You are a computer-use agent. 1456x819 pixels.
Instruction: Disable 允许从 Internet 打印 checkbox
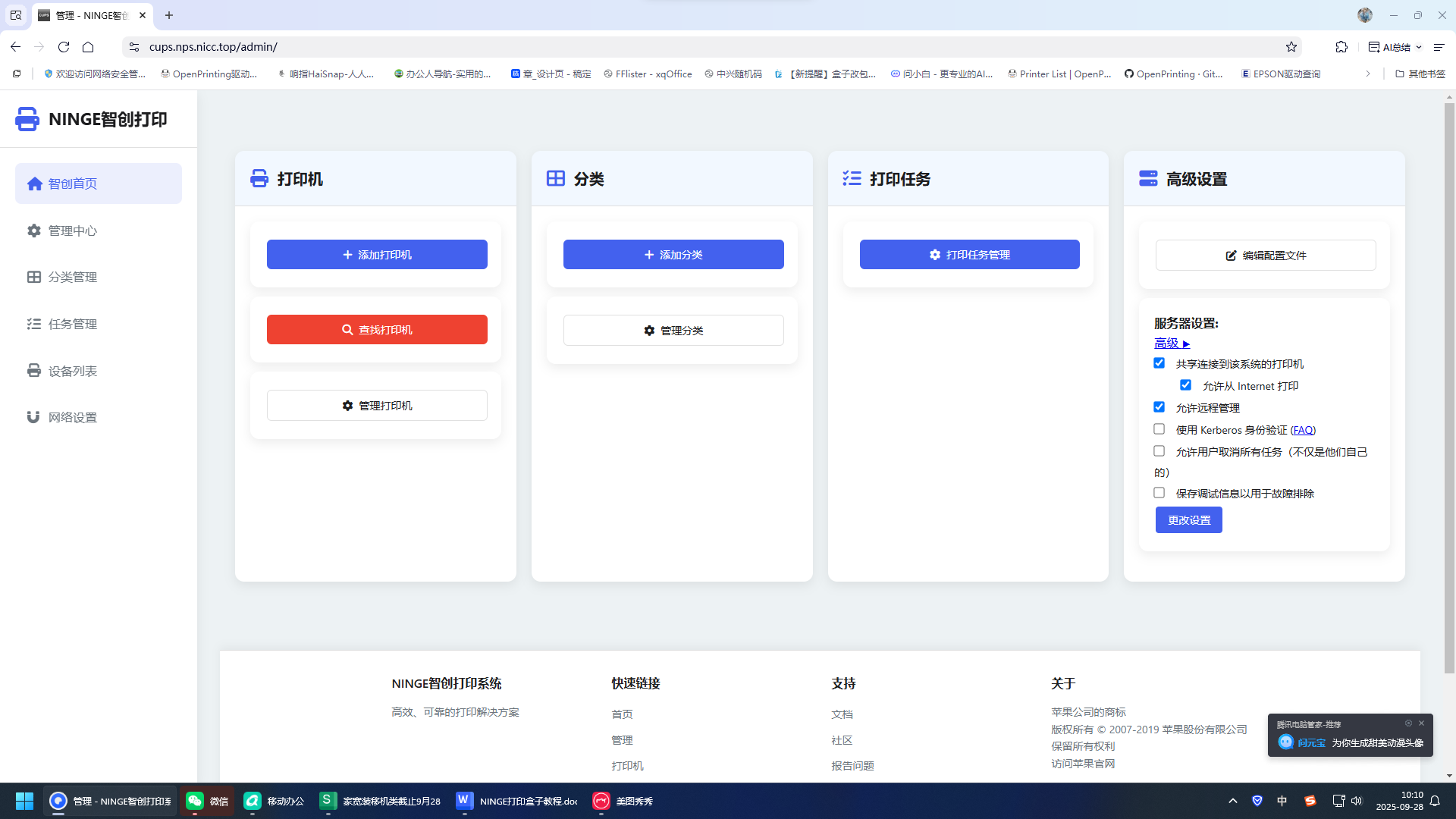tap(1185, 384)
